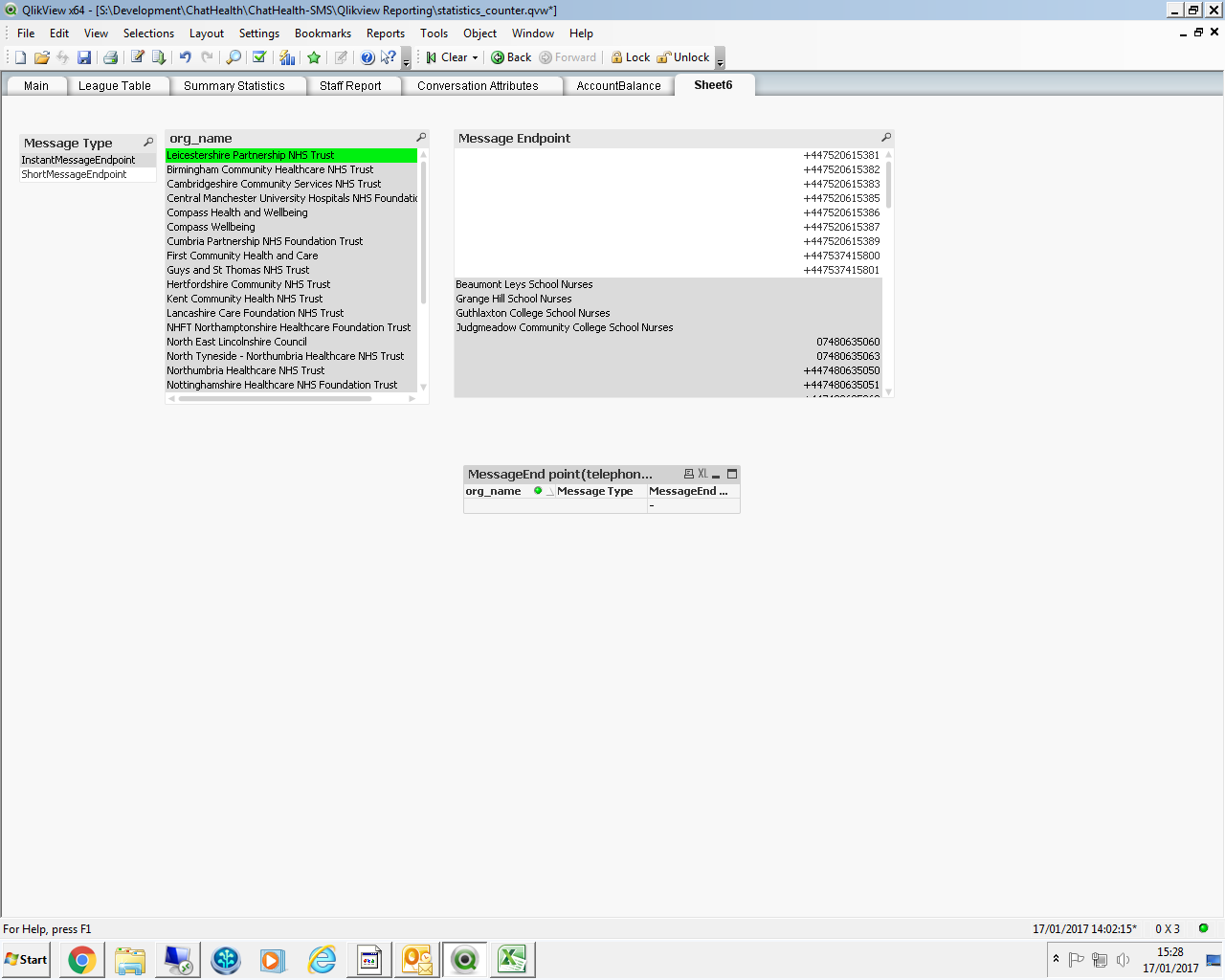The image size is (1225, 980).
Task: Click the Print toolbar icon
Action: point(110,57)
